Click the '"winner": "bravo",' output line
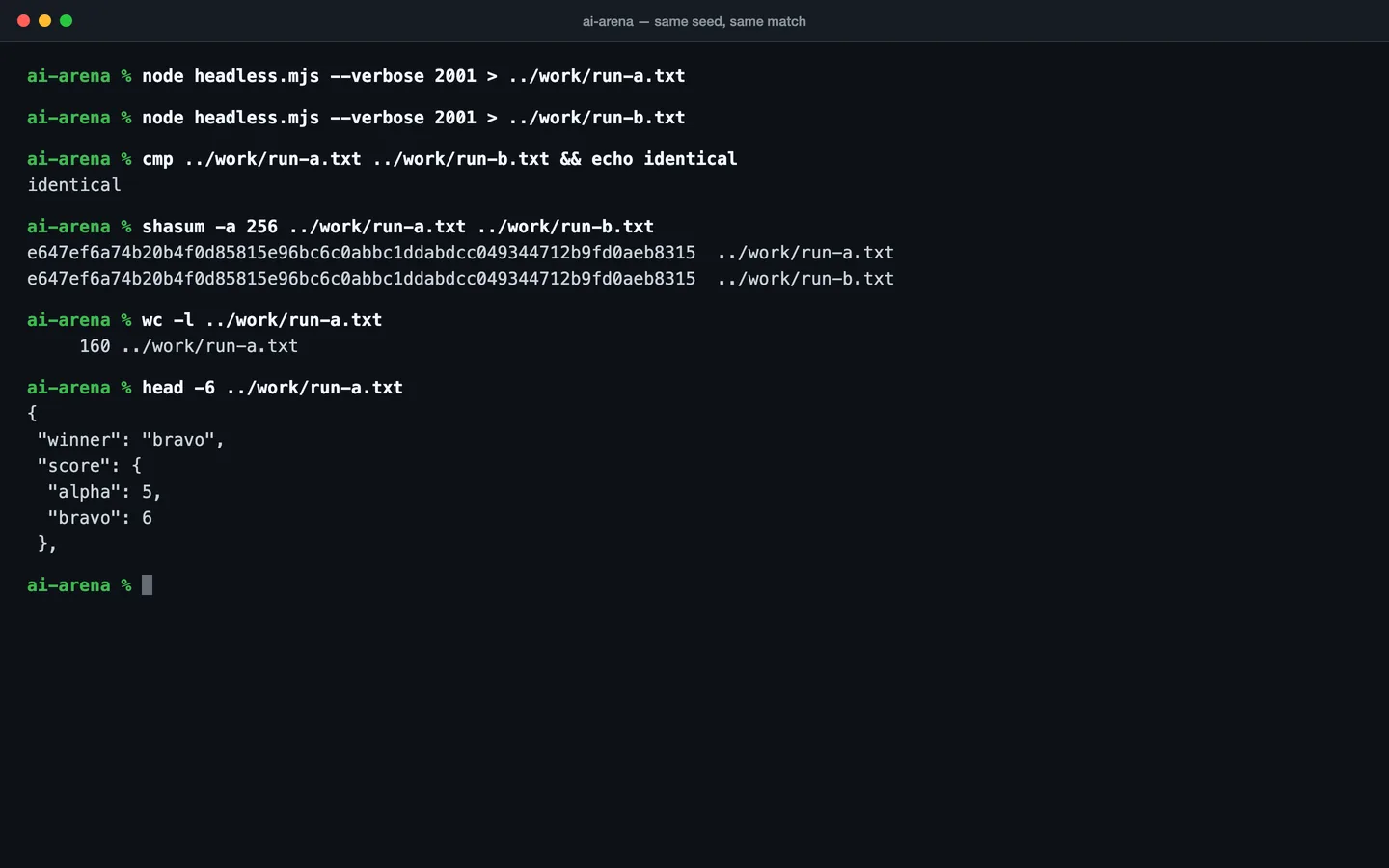The image size is (1389, 868). coord(131,440)
